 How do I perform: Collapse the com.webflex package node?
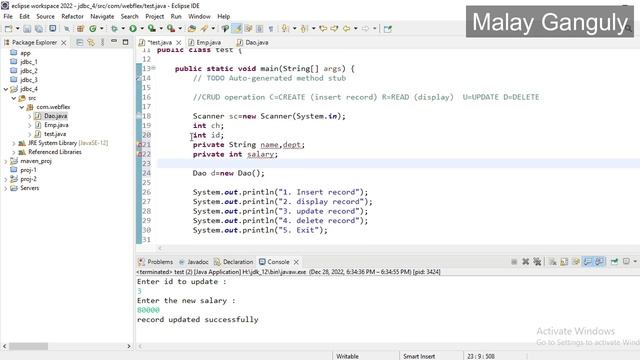click(22, 107)
